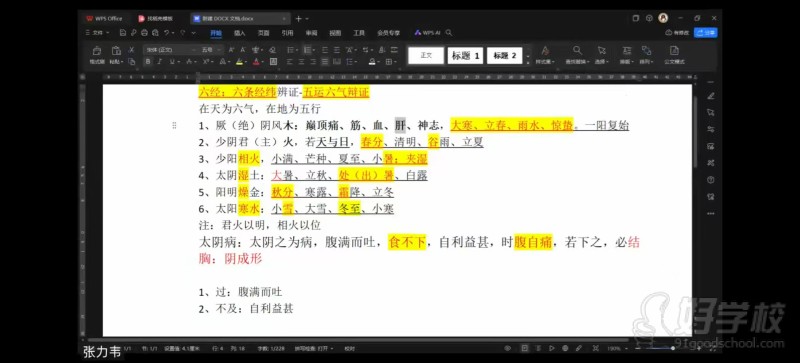
Task: Click the blue Share button
Action: [705, 33]
